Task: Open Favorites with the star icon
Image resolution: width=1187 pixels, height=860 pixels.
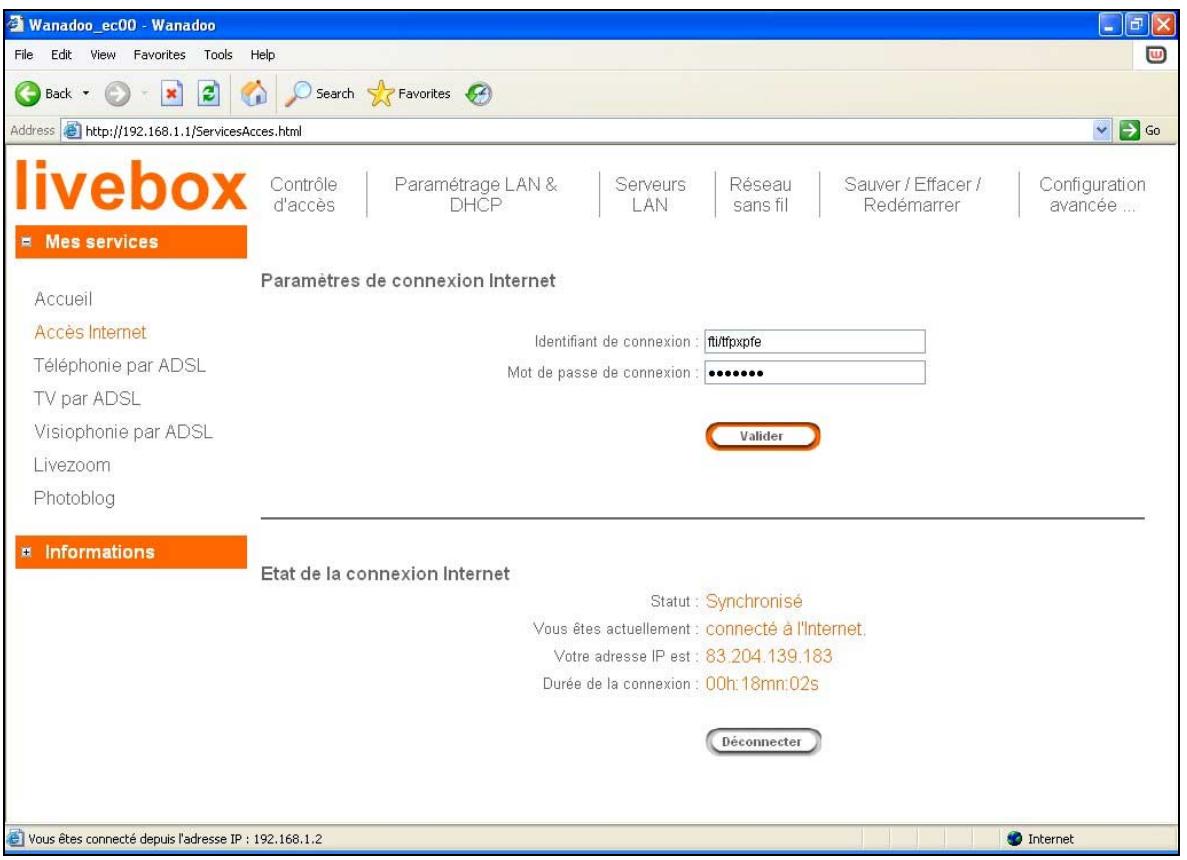Action: [380, 94]
